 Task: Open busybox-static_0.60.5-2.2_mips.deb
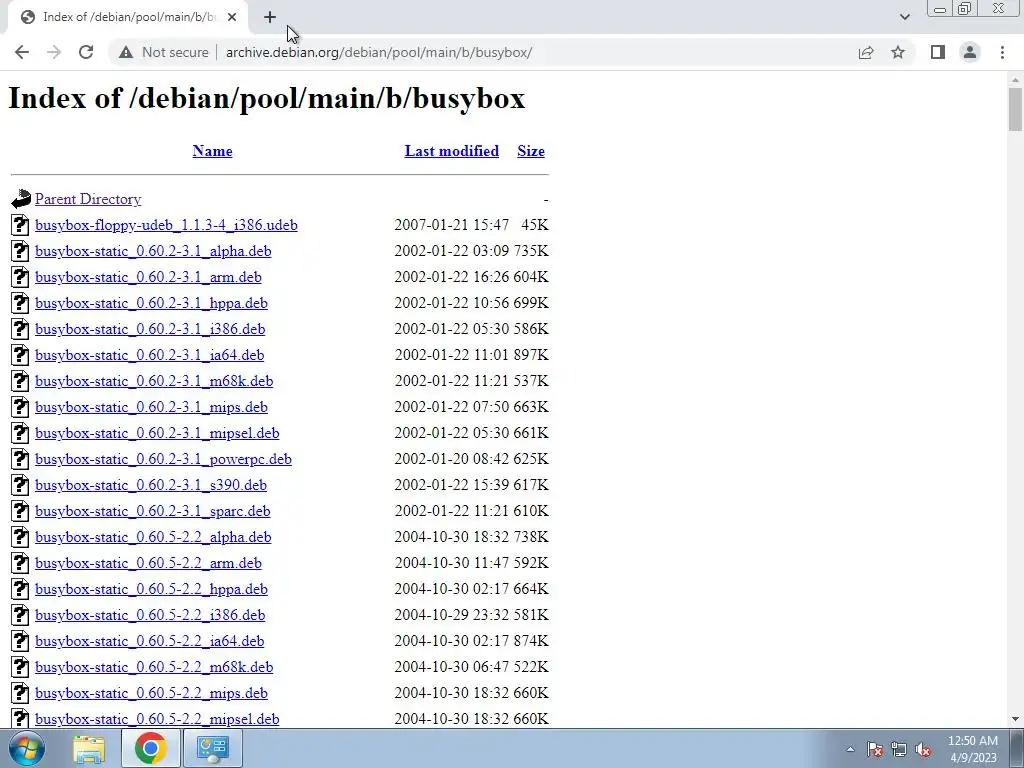tap(152, 693)
